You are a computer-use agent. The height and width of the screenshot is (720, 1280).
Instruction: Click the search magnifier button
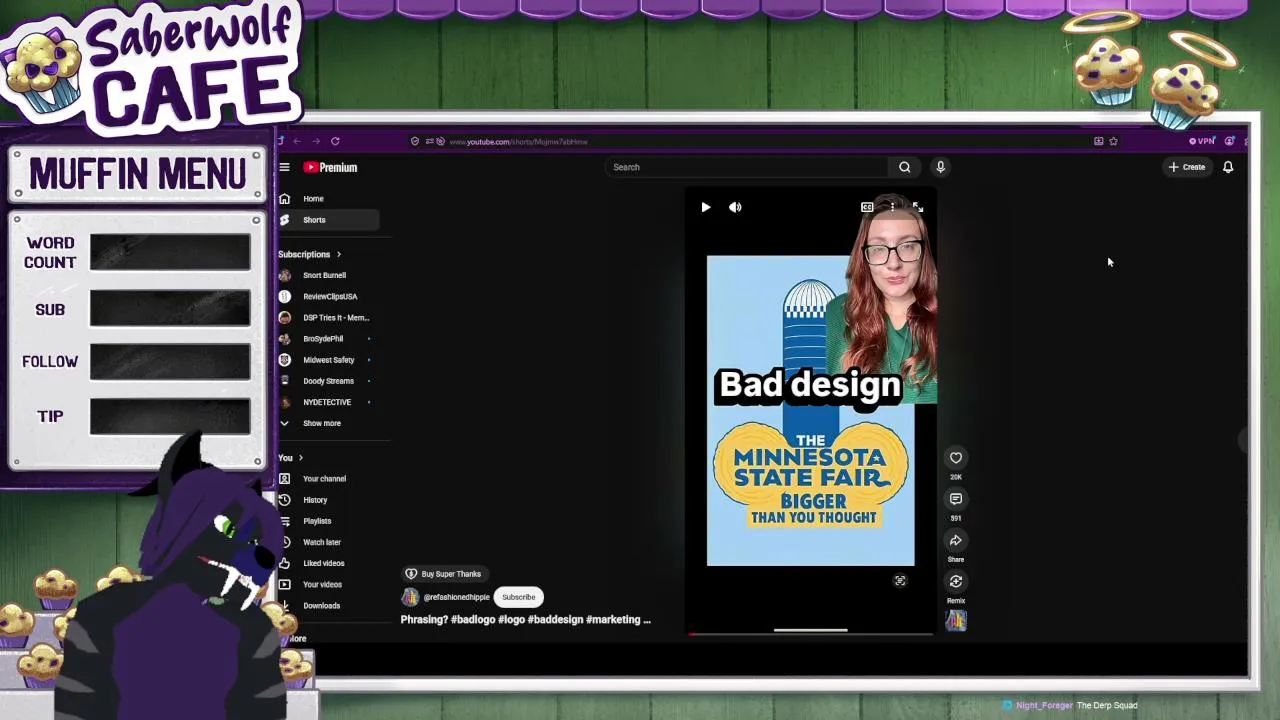pyautogui.click(x=905, y=167)
